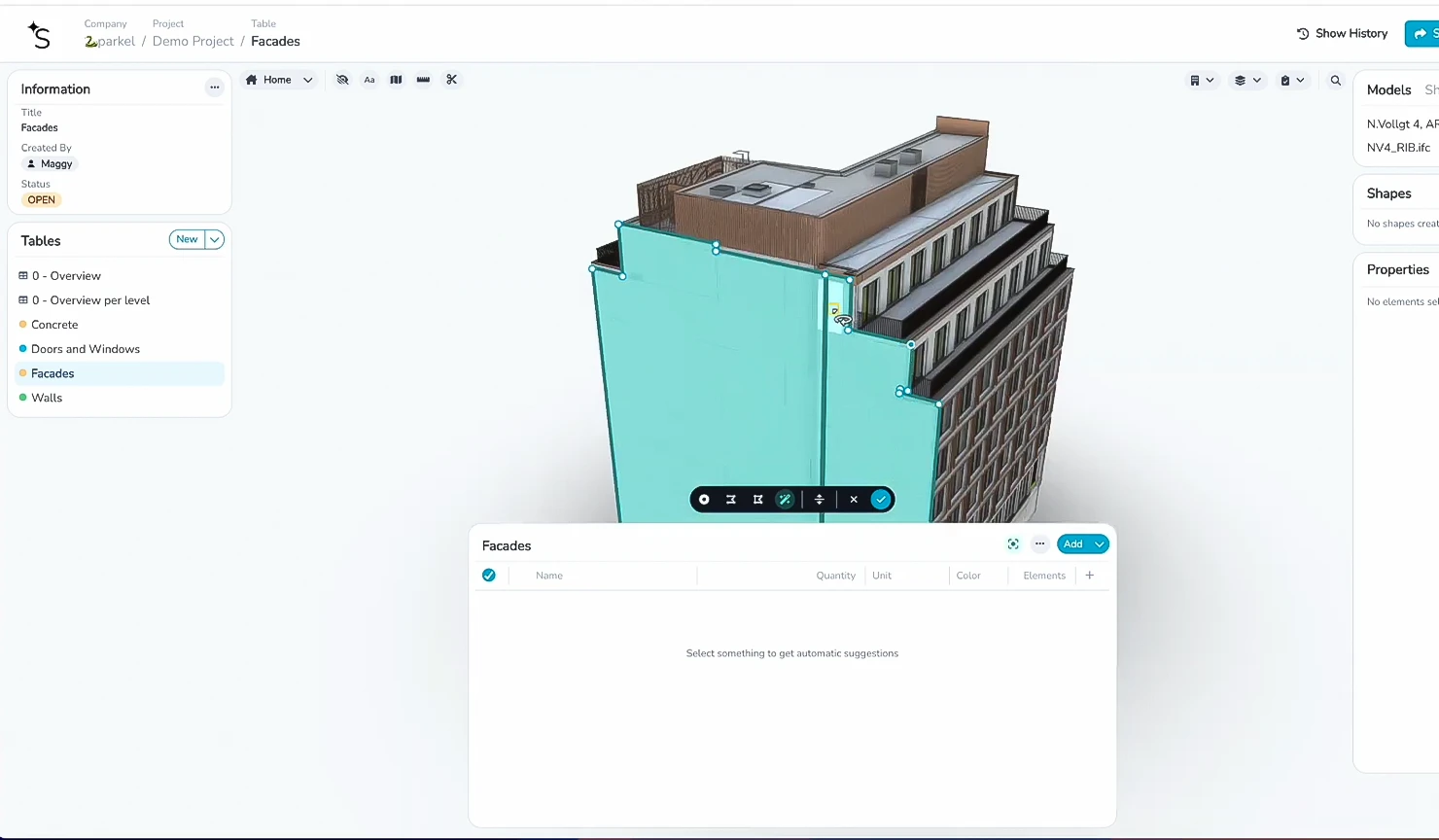Click the search magnifier icon
The height and width of the screenshot is (840, 1439).
coord(1336,81)
